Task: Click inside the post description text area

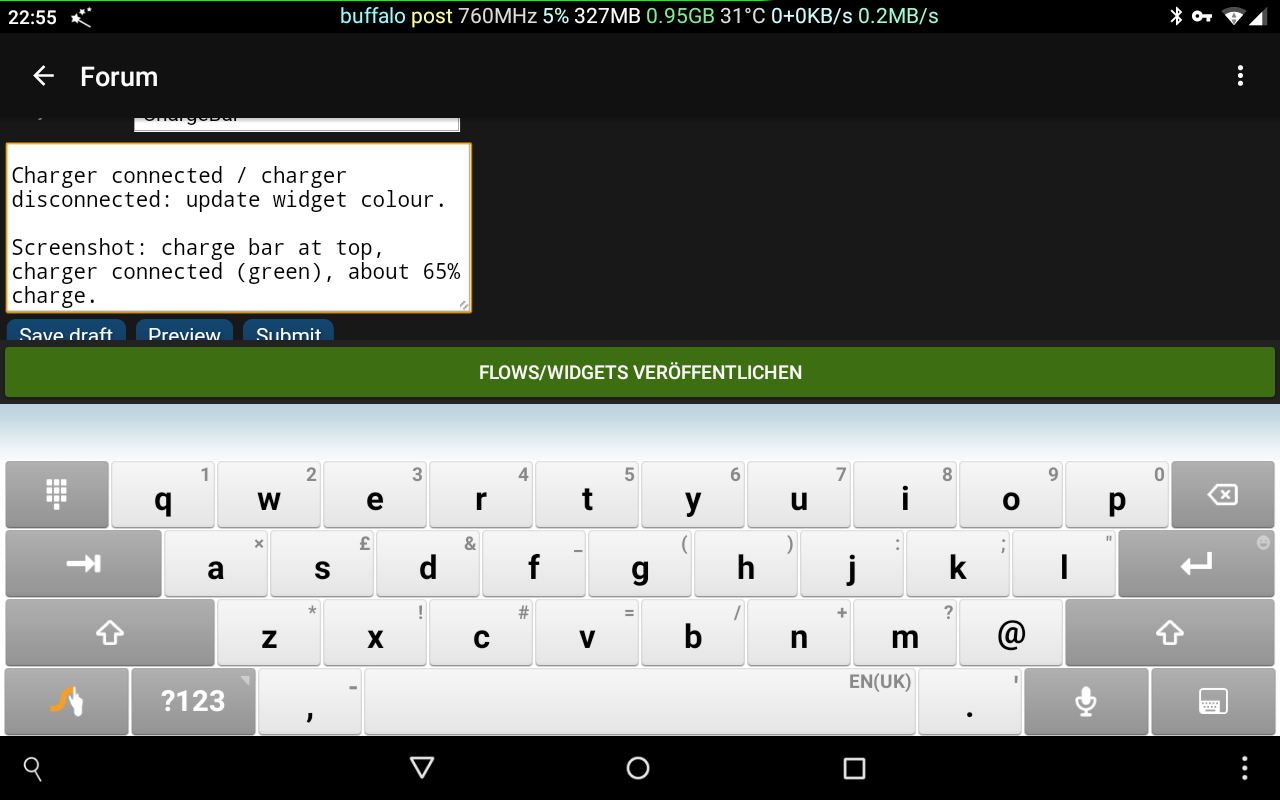Action: coord(238,228)
